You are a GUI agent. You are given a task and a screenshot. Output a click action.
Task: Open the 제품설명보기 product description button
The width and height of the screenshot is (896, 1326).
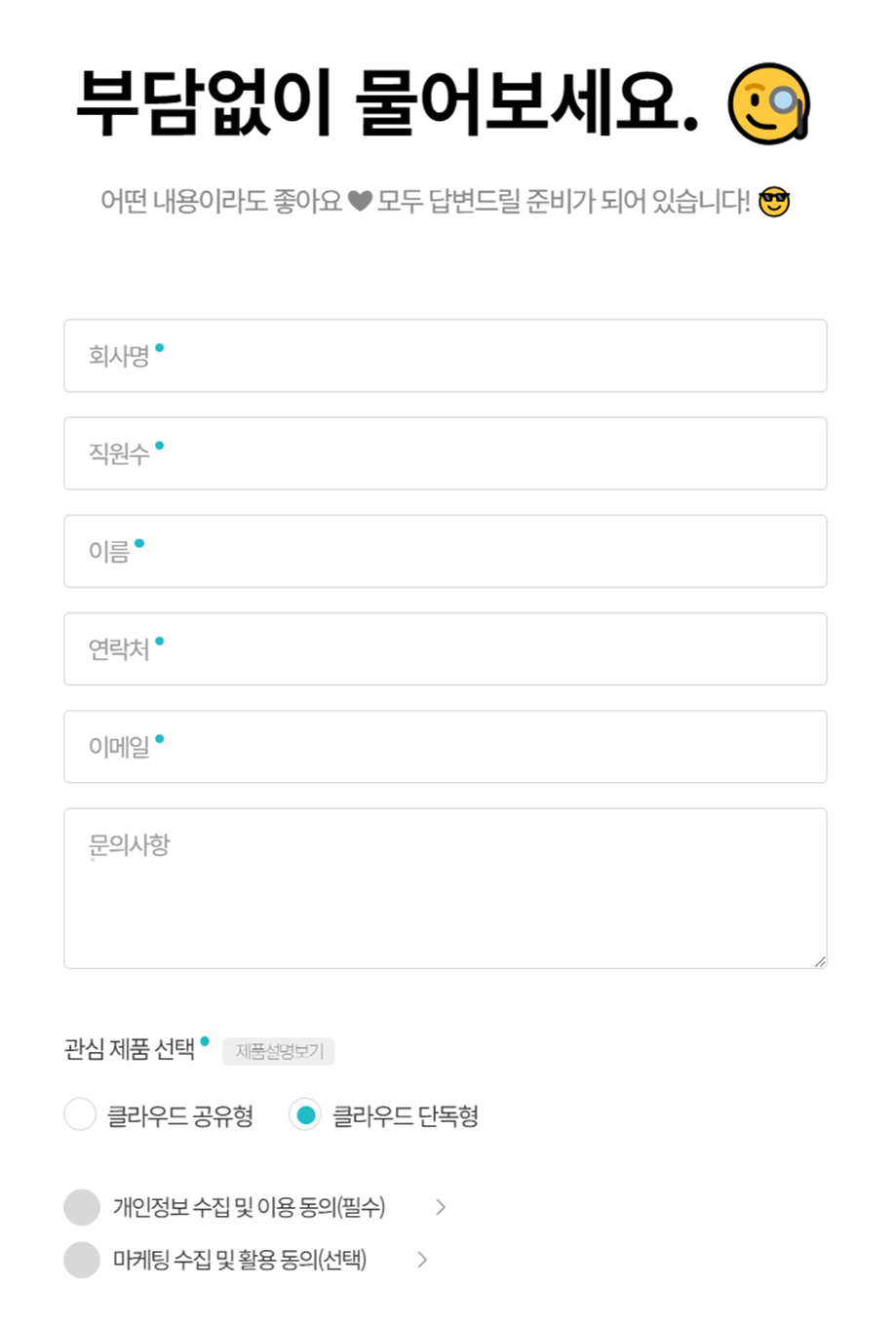[279, 1051]
